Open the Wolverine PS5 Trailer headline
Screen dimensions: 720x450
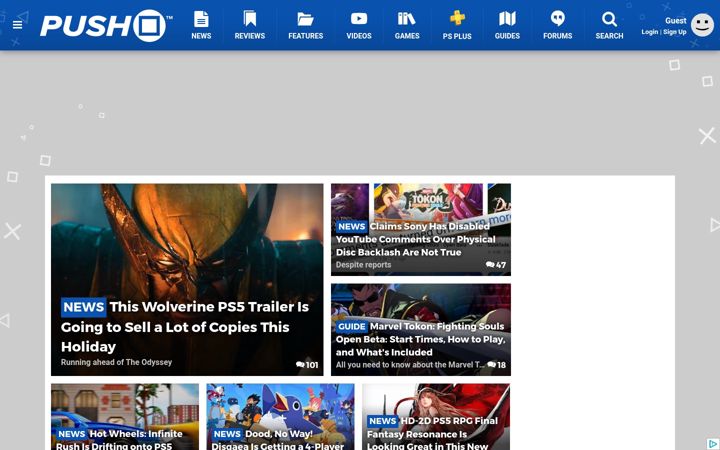click(x=185, y=326)
